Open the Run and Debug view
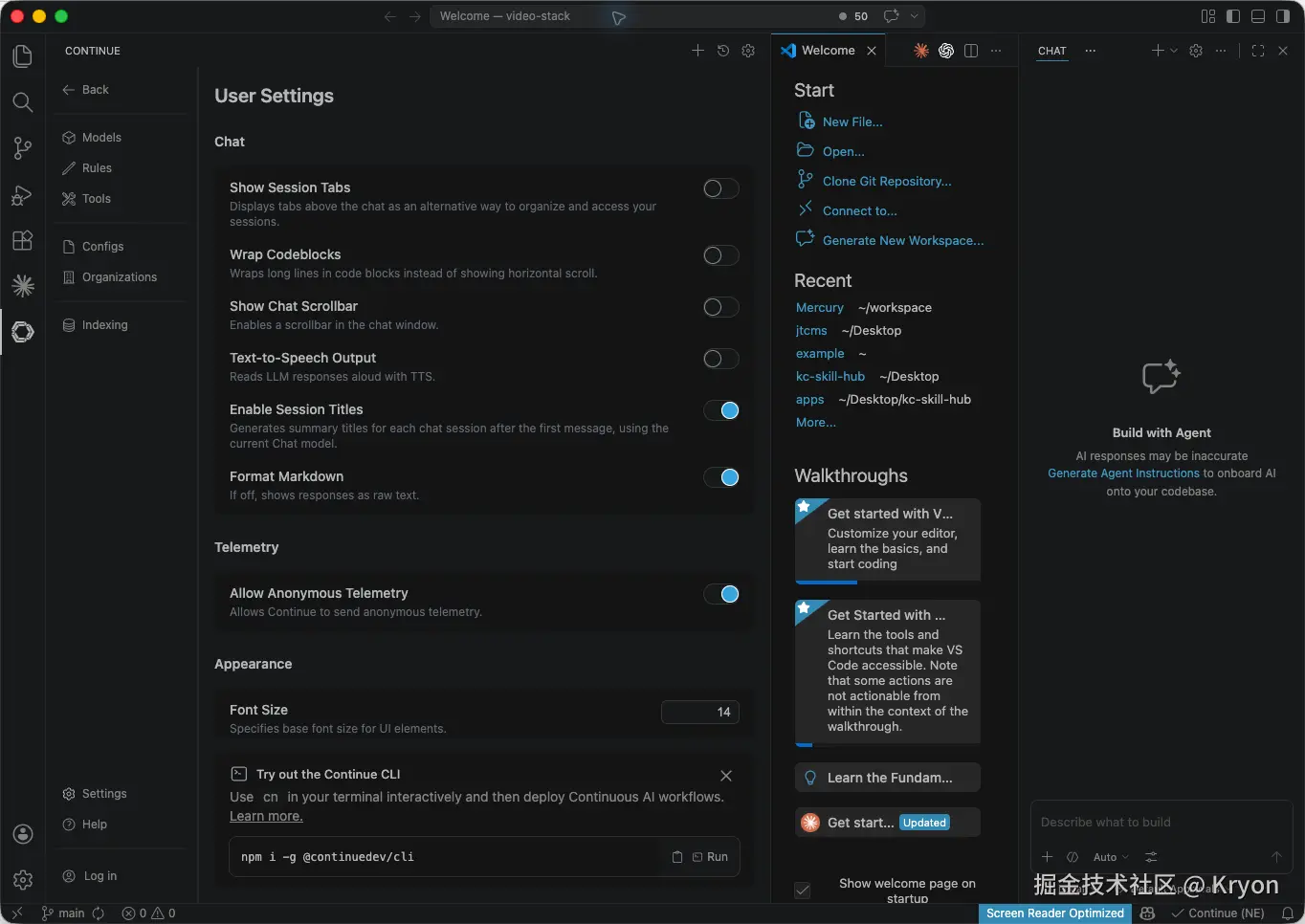 [x=23, y=195]
